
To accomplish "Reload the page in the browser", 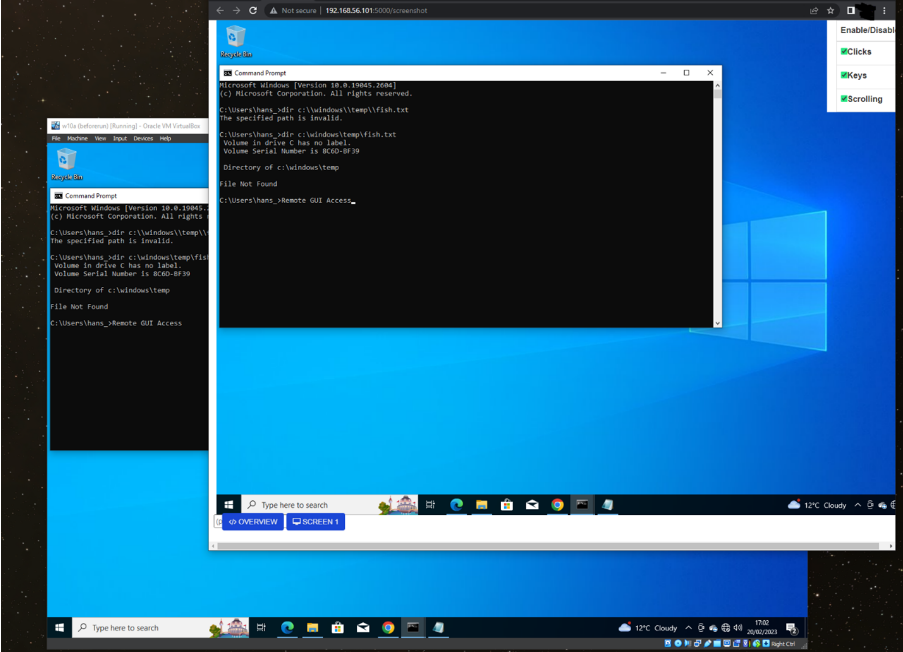I will click(x=253, y=10).
